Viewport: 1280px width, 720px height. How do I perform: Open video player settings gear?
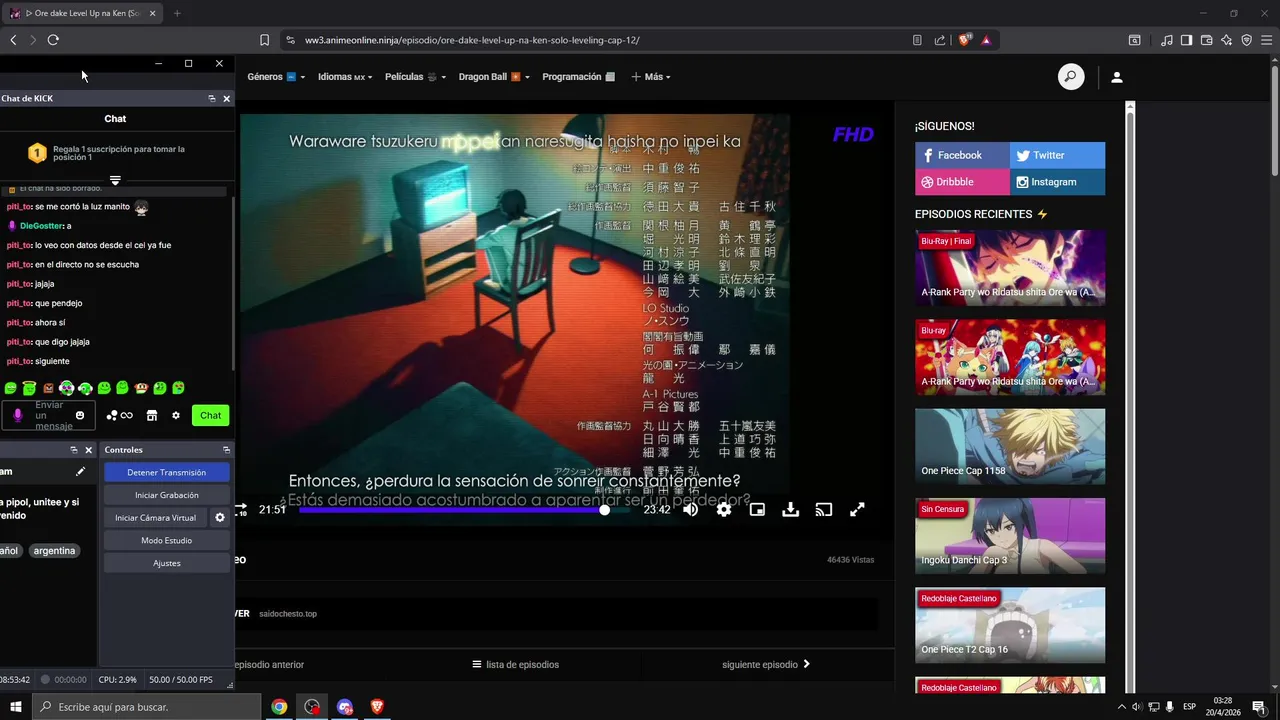coord(724,510)
